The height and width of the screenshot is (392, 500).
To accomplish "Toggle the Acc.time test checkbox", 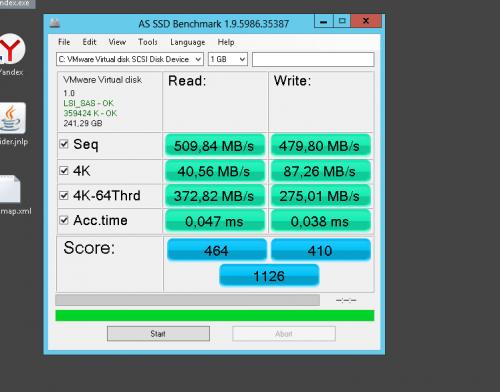I will click(x=64, y=220).
